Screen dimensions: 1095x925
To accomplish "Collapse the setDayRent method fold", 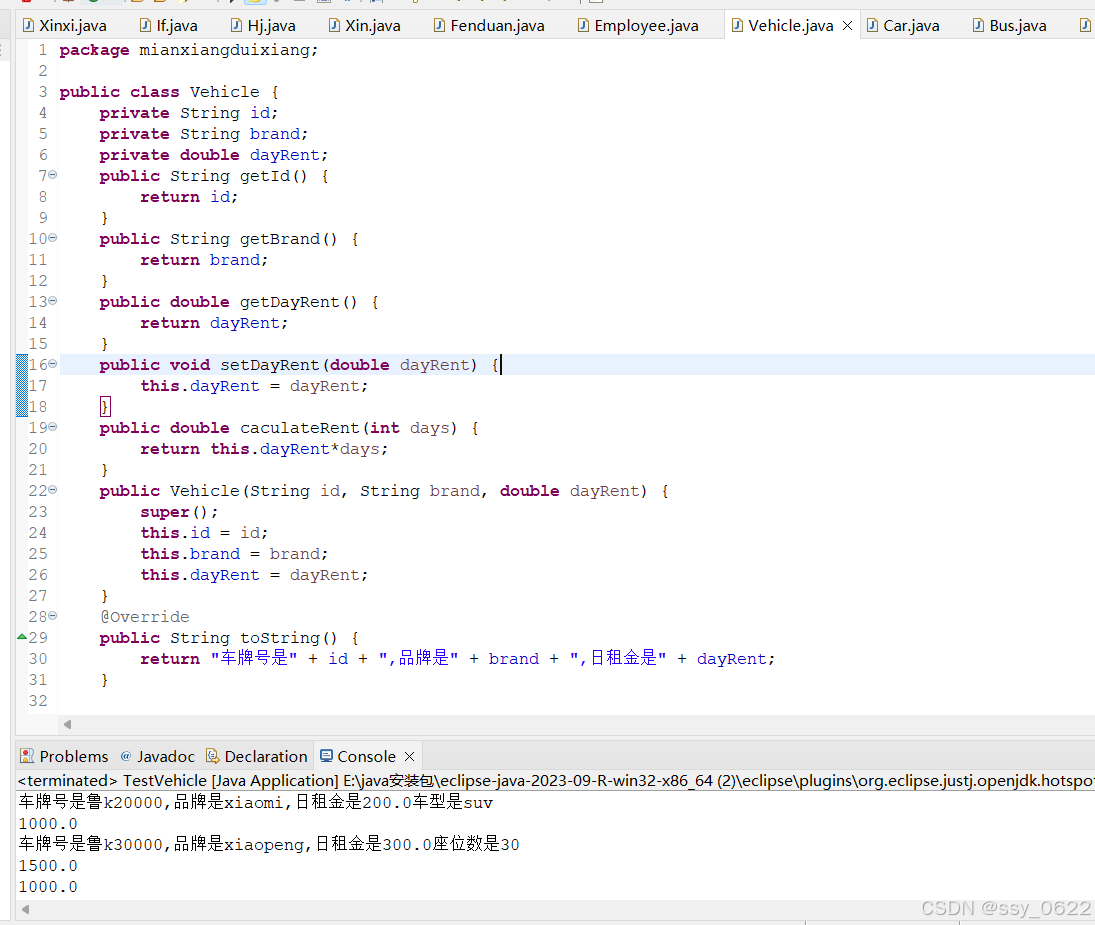I will pos(53,364).
